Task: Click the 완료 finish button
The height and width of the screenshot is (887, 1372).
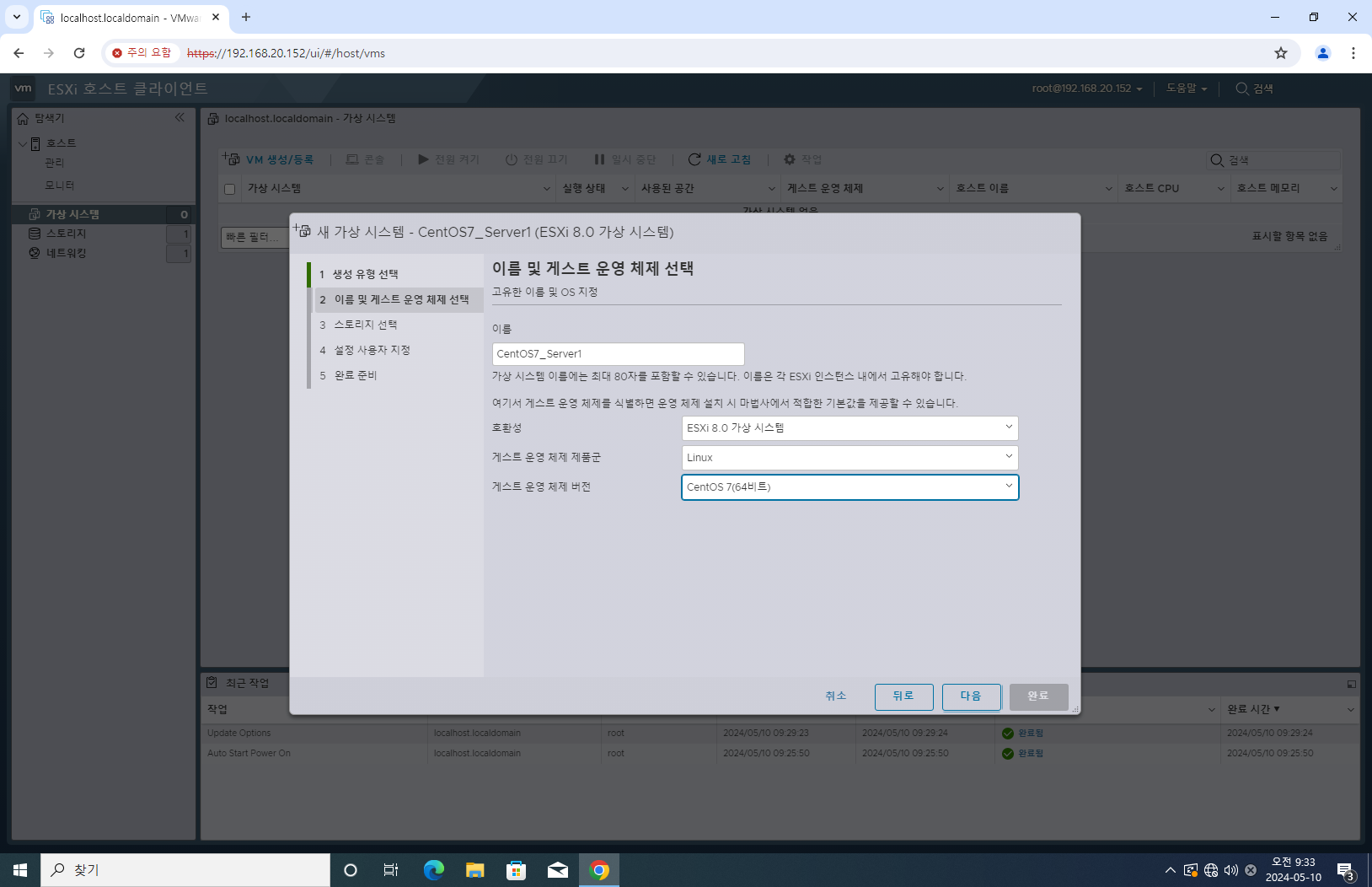Action: (x=1038, y=696)
